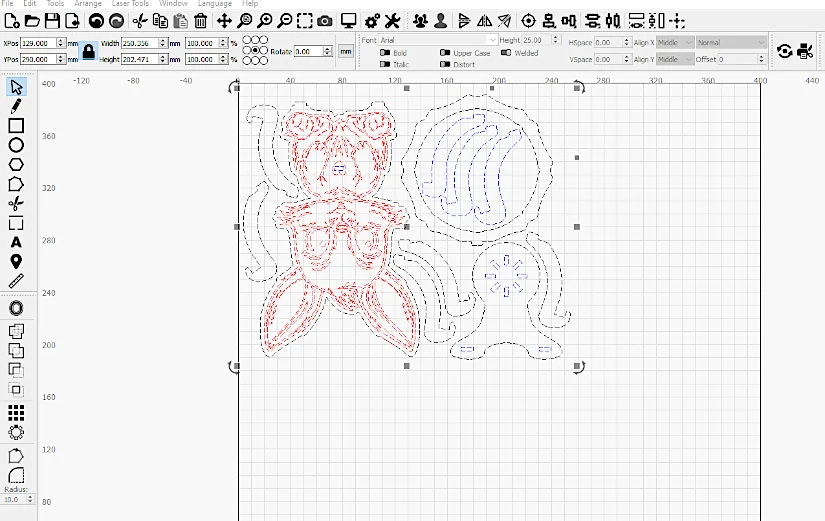Pick the Ellipse drawing tool
The height and width of the screenshot is (521, 825).
[x=16, y=145]
